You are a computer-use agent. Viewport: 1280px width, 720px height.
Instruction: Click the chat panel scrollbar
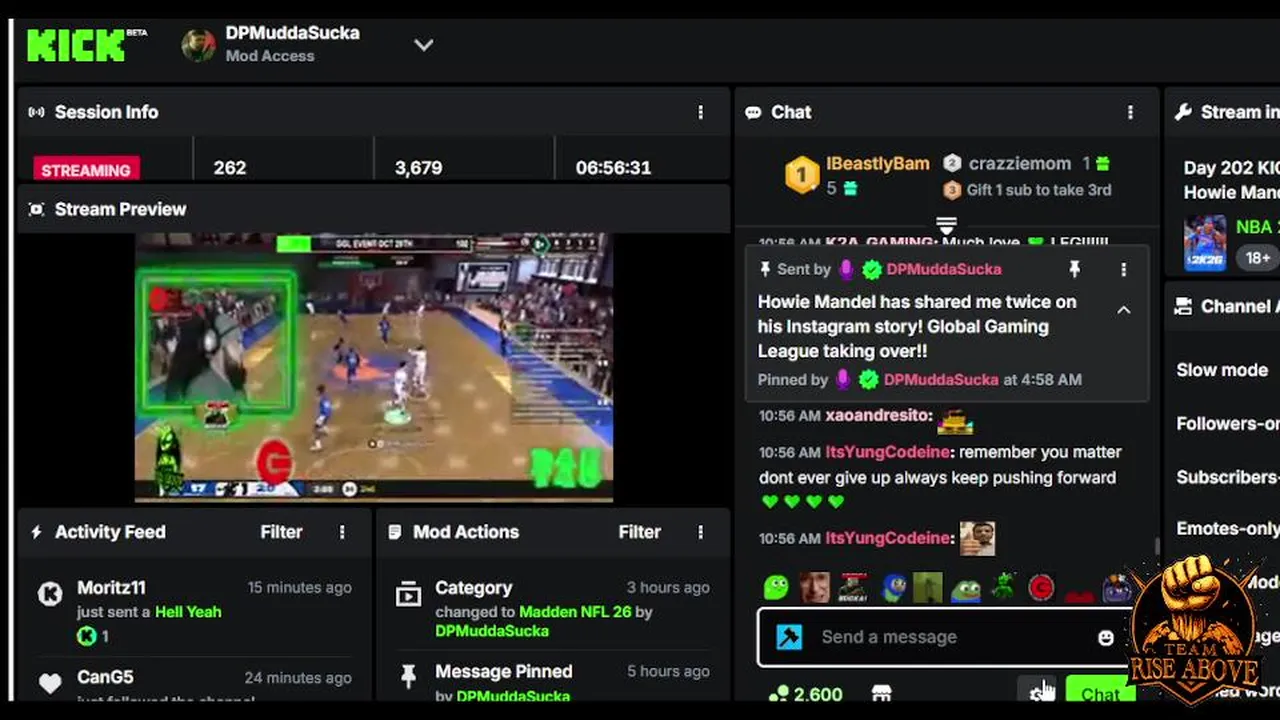pos(1157,546)
